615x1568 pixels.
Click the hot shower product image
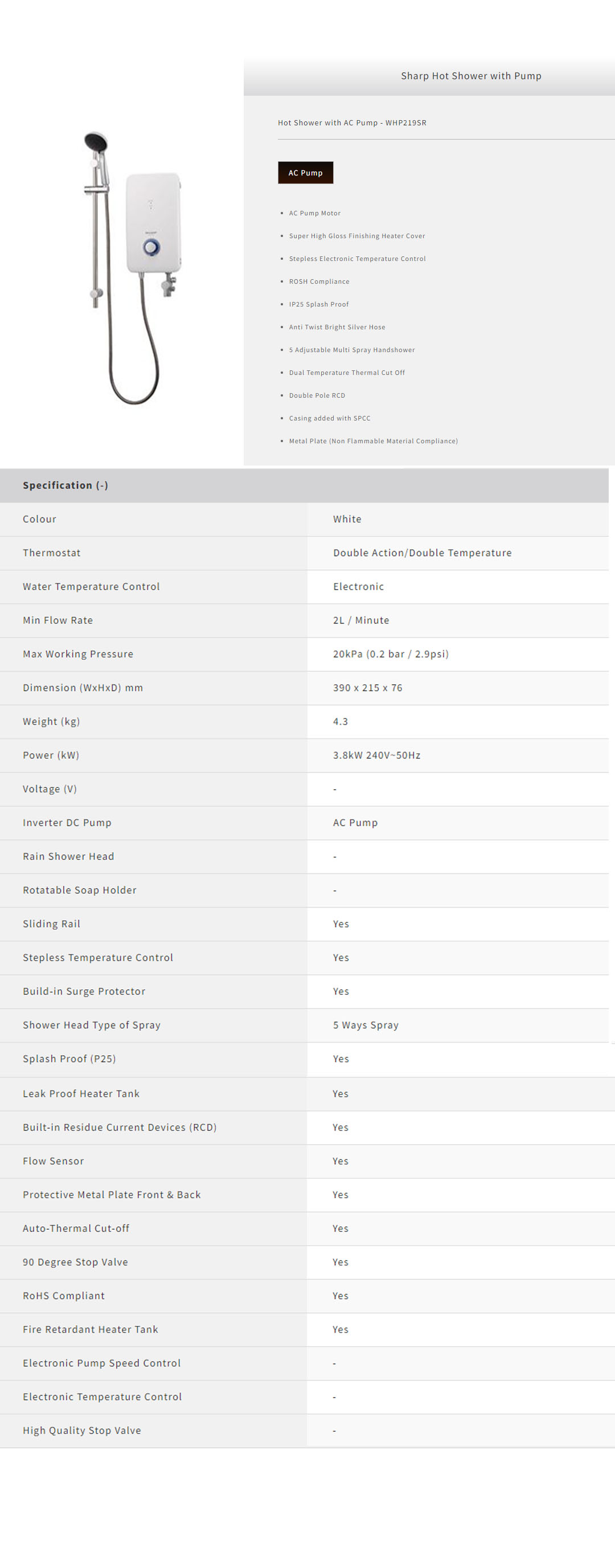[x=133, y=268]
